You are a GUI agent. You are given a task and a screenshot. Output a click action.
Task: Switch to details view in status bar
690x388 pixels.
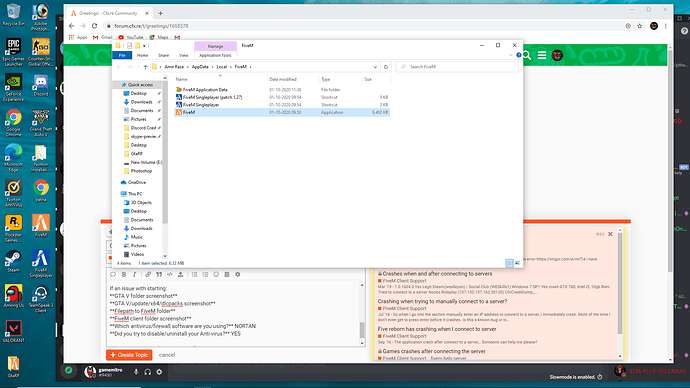[509, 263]
